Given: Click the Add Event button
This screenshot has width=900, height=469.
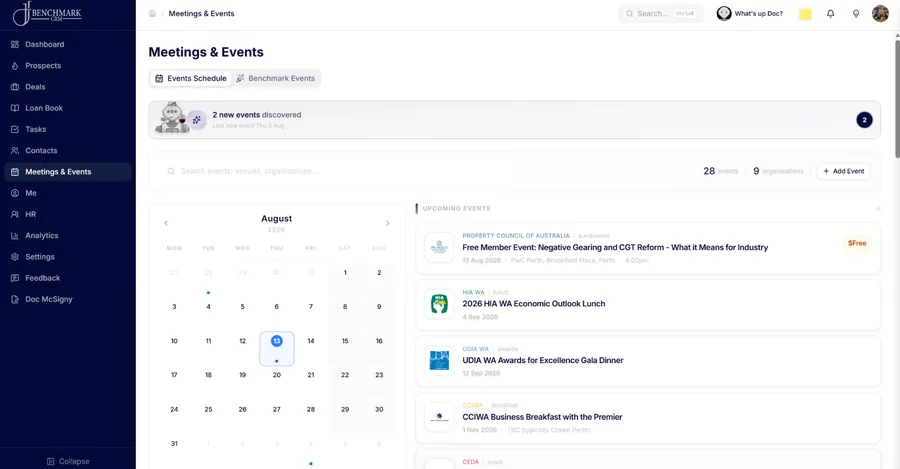Looking at the screenshot, I should 843,171.
